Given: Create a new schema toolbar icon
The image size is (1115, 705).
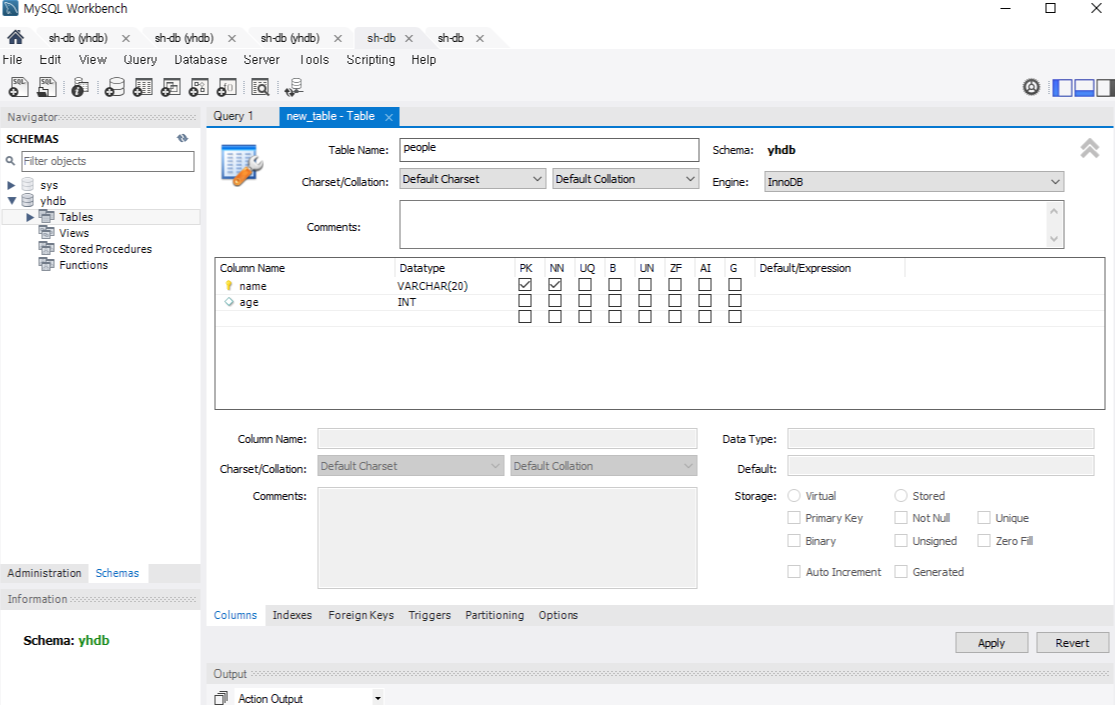Looking at the screenshot, I should click(x=114, y=87).
